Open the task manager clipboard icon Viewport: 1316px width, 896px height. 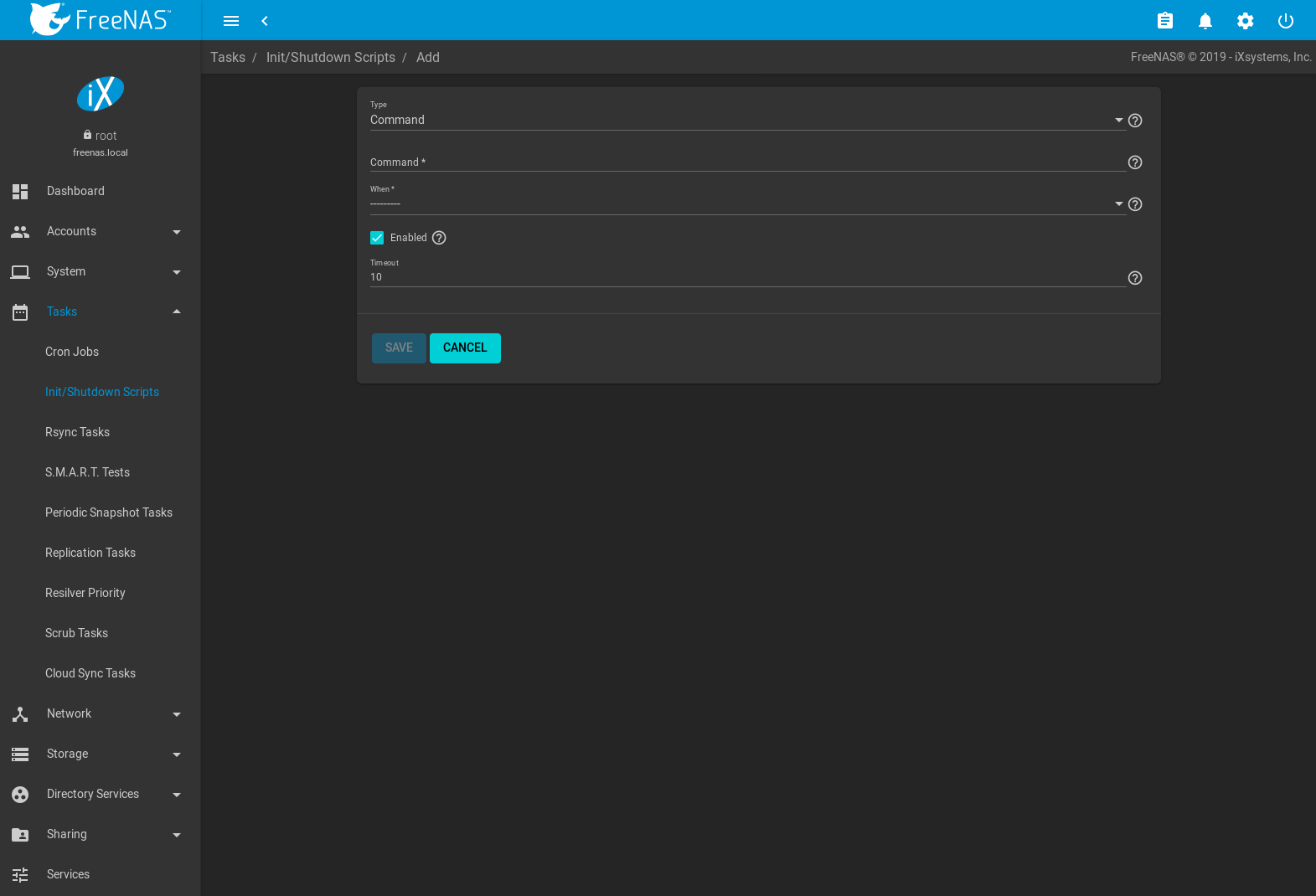[x=1165, y=21]
